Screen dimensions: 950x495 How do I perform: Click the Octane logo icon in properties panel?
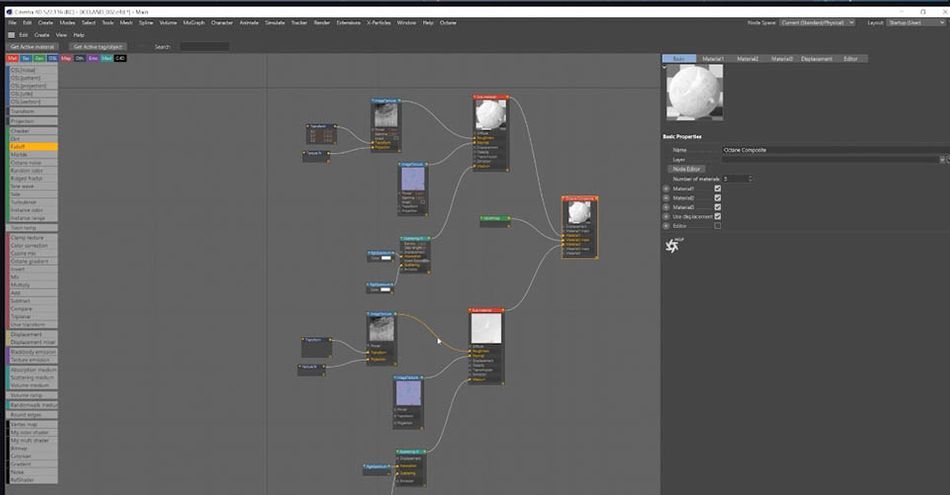[x=671, y=246]
